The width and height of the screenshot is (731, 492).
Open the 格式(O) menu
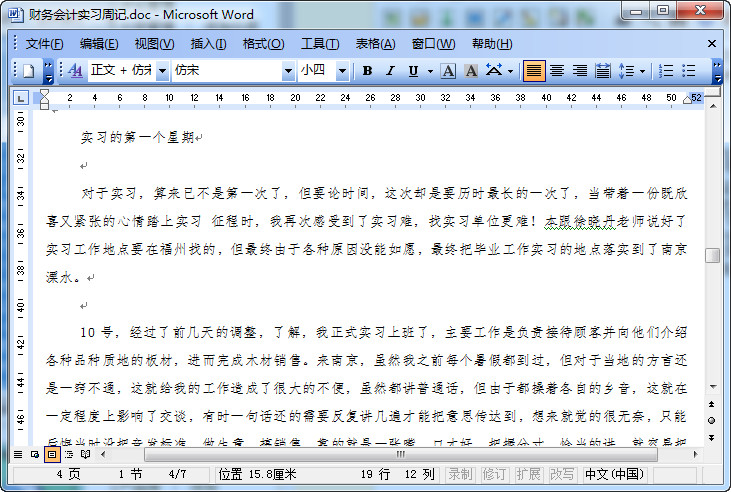click(x=263, y=44)
